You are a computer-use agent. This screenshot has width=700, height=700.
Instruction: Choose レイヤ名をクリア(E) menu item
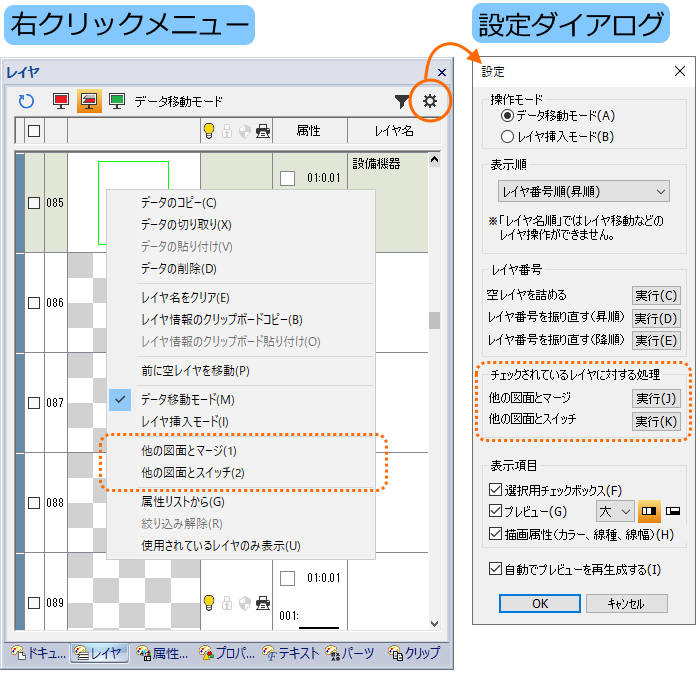(241, 297)
